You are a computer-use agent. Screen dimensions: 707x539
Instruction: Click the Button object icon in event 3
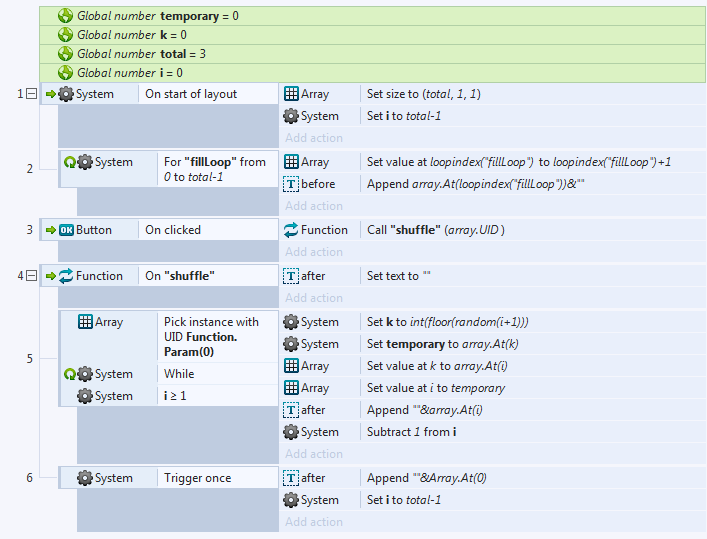click(x=66, y=230)
